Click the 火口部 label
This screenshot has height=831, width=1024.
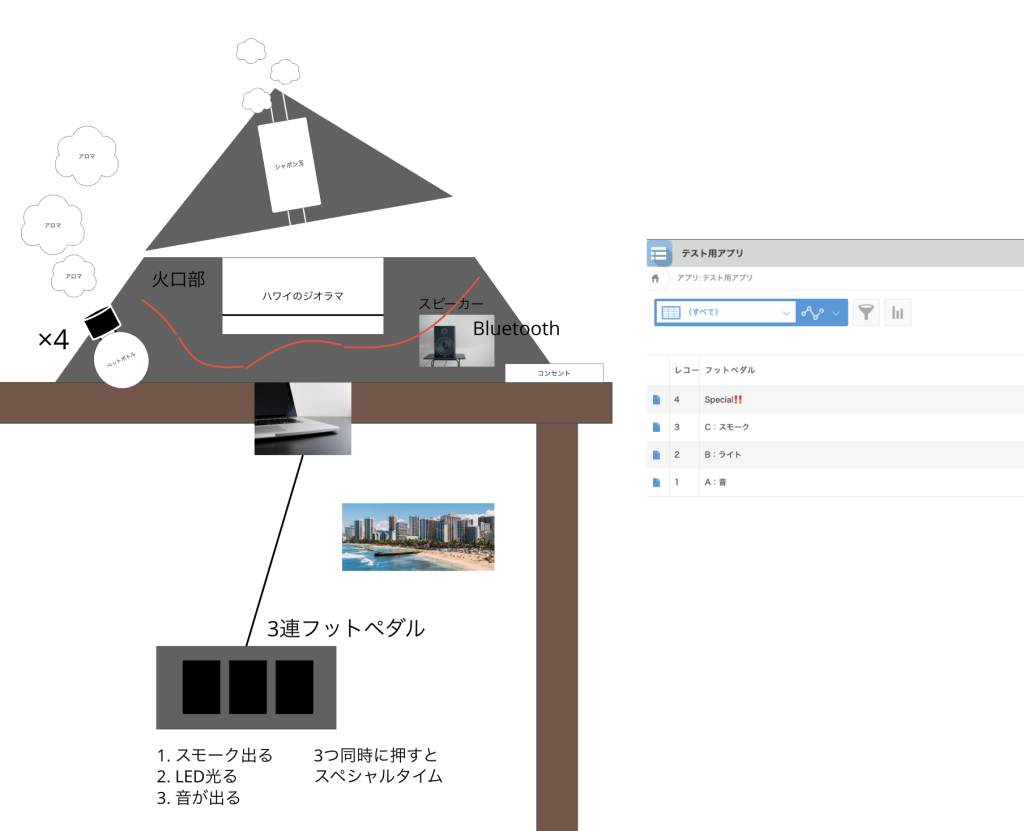pyautogui.click(x=178, y=280)
